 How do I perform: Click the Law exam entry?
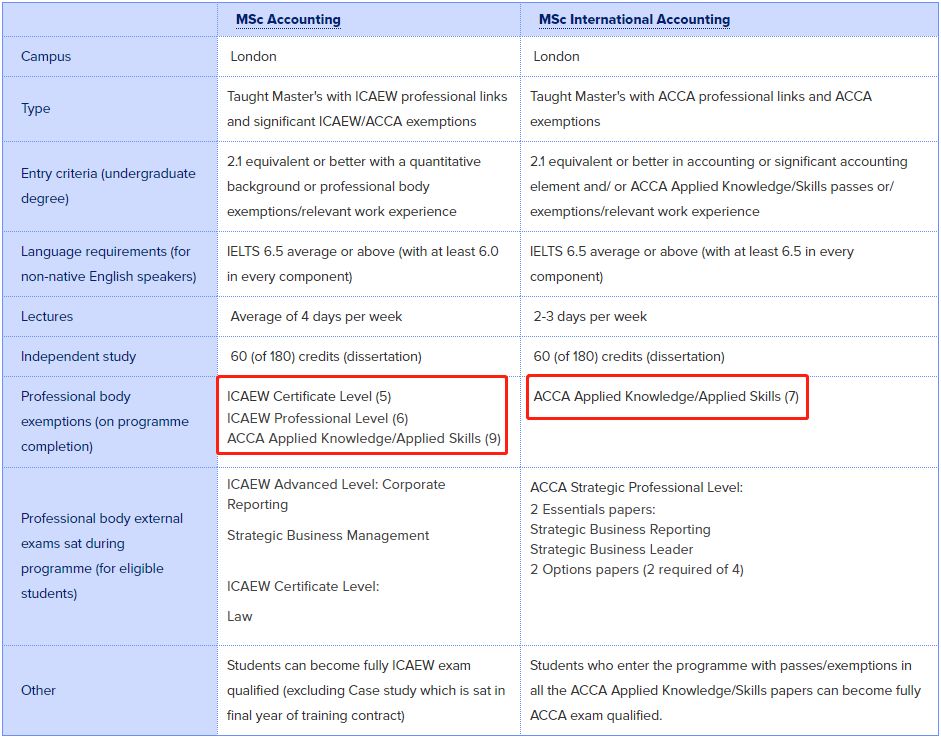pos(239,616)
